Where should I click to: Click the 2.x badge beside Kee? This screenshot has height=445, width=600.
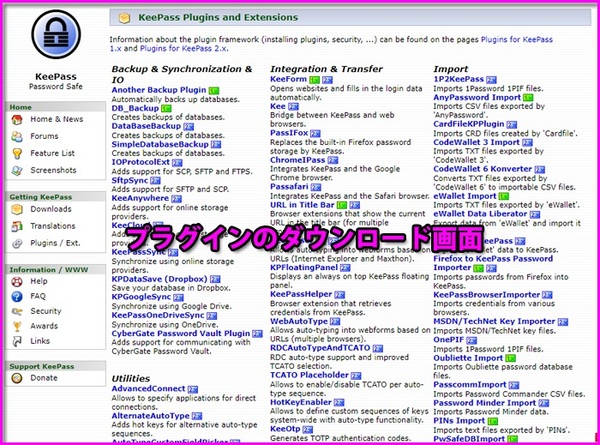pyautogui.click(x=293, y=107)
